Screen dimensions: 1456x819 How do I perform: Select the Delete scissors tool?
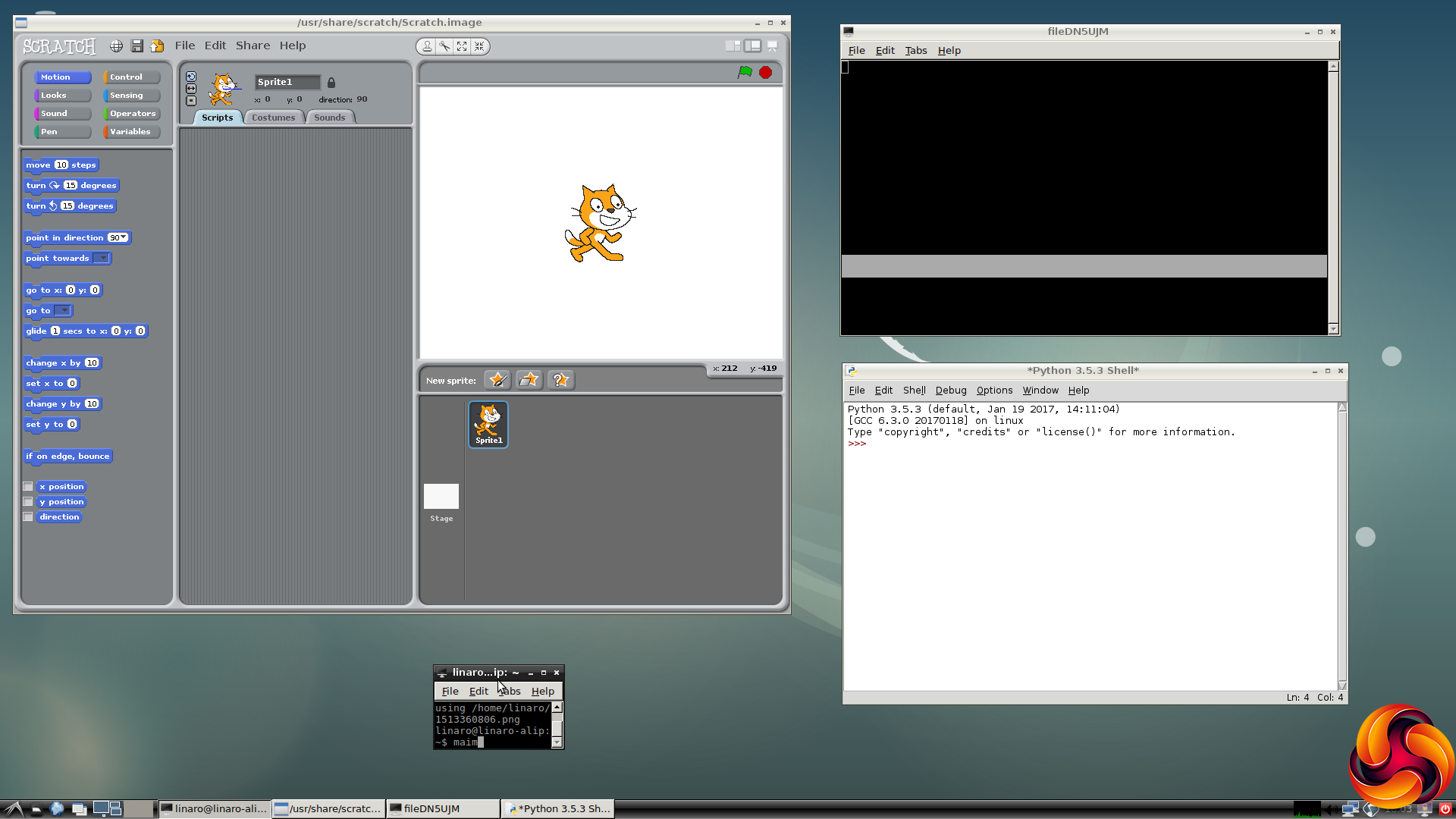(x=444, y=46)
